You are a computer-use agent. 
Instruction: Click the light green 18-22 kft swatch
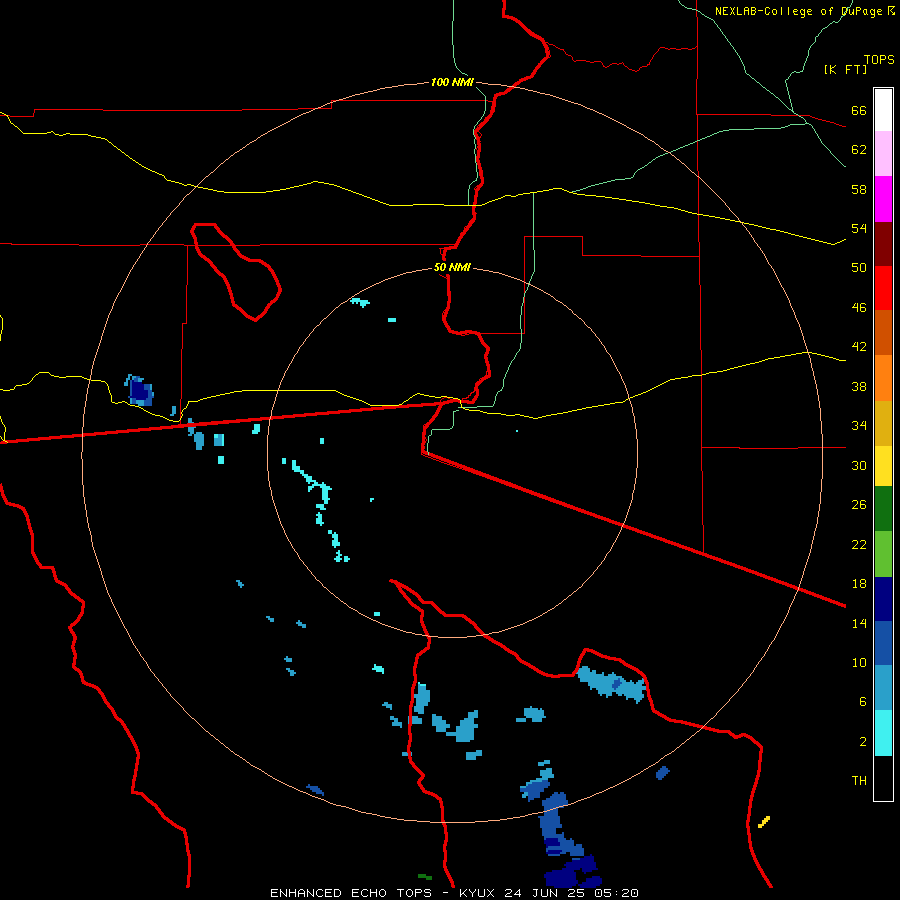point(883,554)
